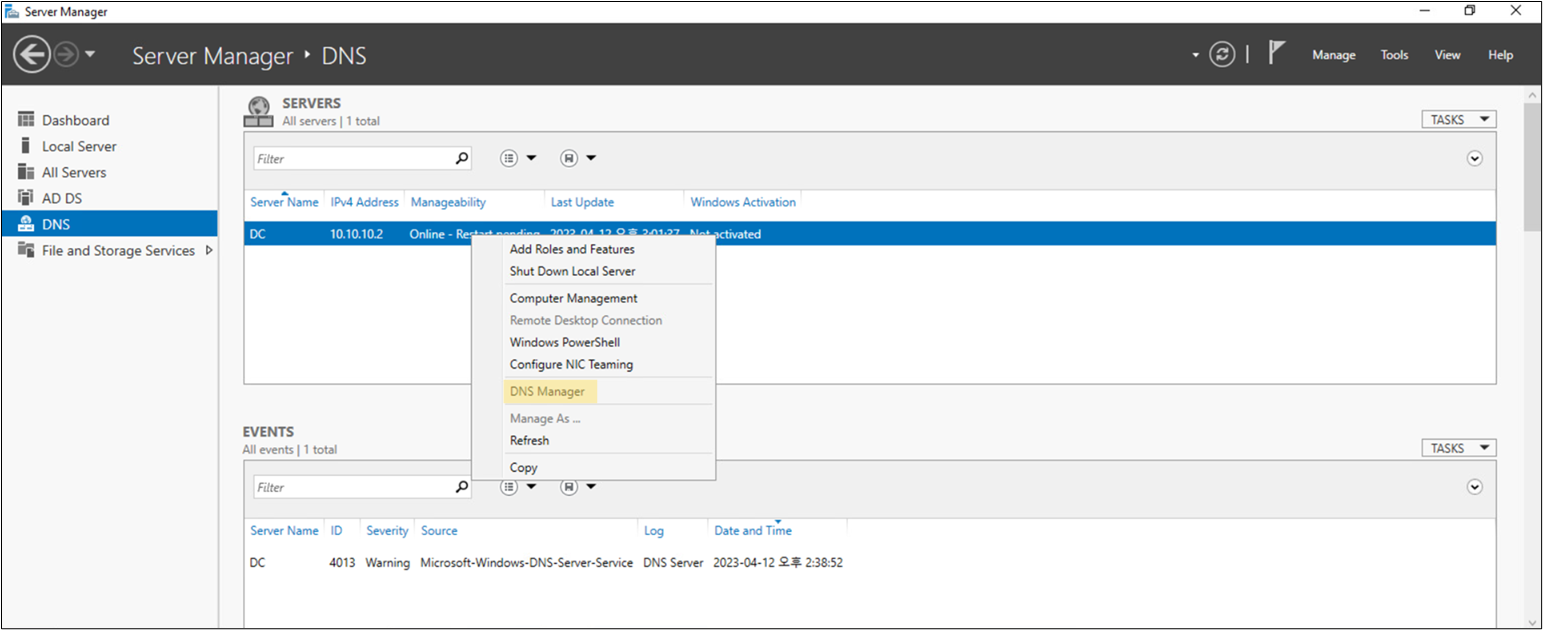
Task: Click the All Servers sidebar icon
Action: point(26,171)
